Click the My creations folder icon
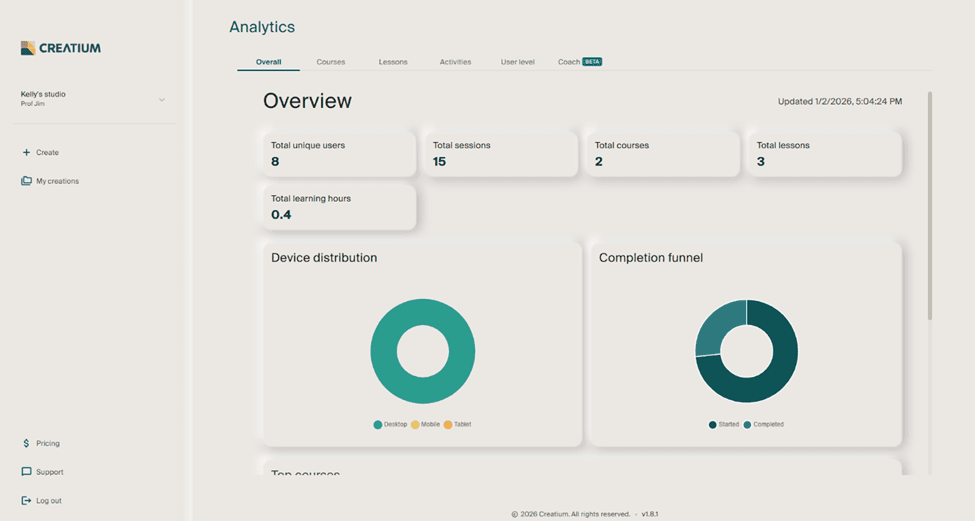The height and width of the screenshot is (521, 975). [x=26, y=181]
